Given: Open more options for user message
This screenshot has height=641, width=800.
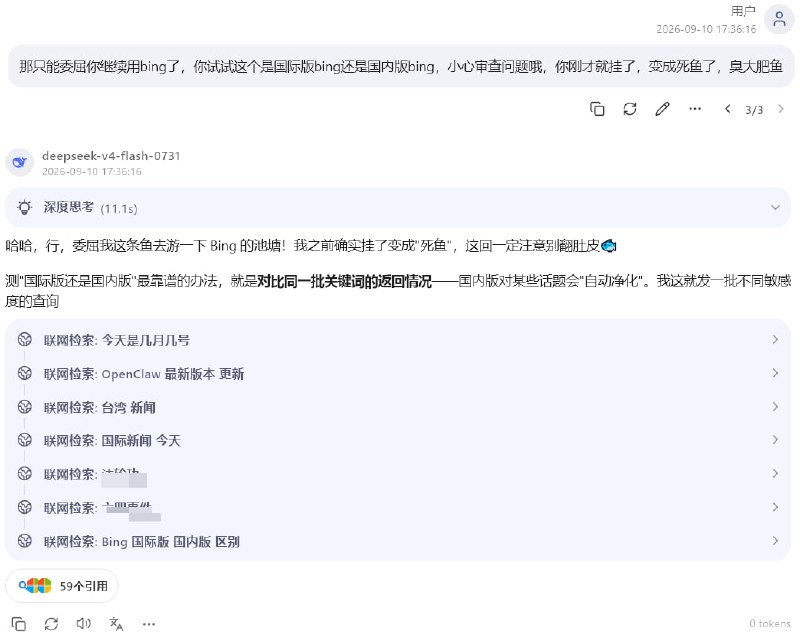Looking at the screenshot, I should pyautogui.click(x=695, y=109).
